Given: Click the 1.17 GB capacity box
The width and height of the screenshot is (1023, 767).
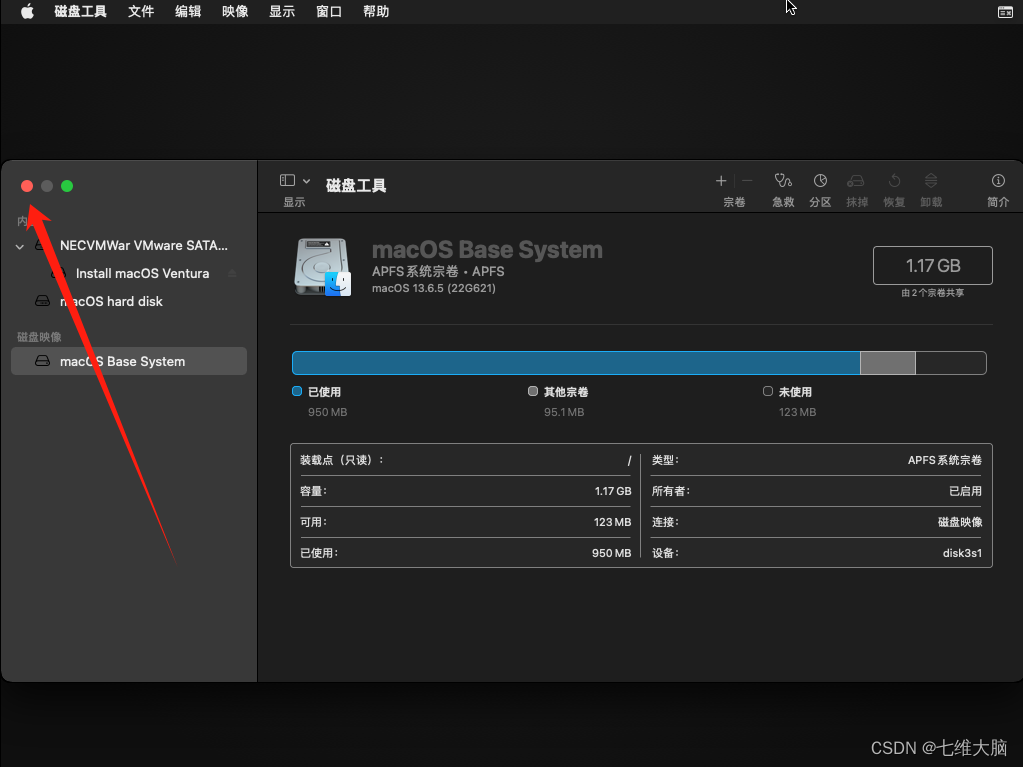Looking at the screenshot, I should 932,265.
